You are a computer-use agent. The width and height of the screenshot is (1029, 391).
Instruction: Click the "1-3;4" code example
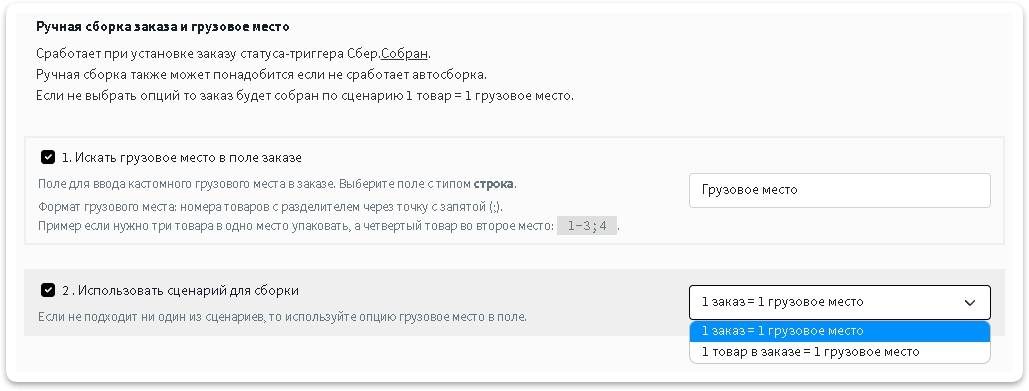point(587,226)
